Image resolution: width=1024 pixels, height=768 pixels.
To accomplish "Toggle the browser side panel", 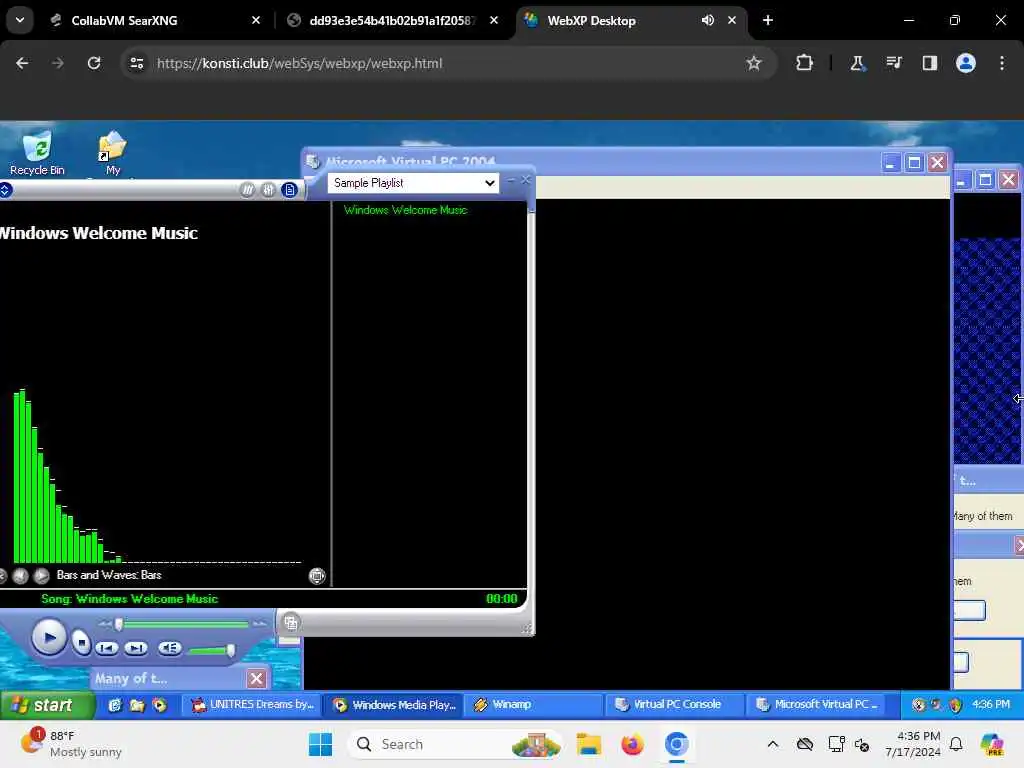I will [929, 63].
